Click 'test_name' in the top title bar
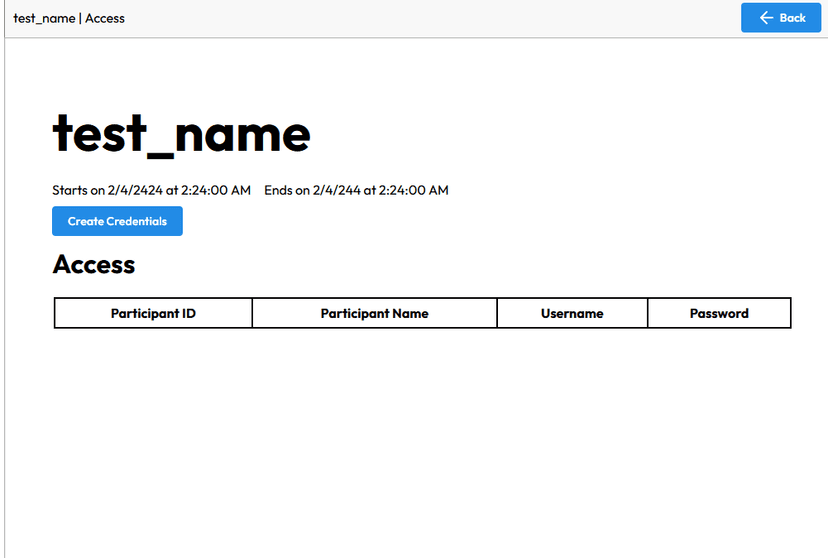The image size is (828, 558). coord(44,18)
